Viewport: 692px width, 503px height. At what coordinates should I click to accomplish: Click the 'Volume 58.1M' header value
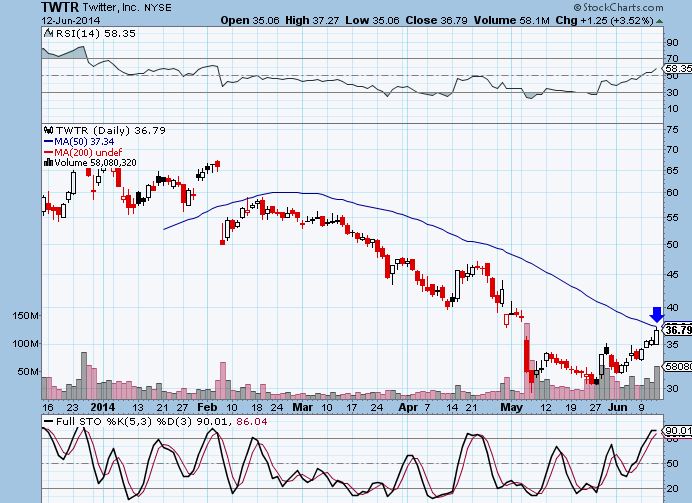tap(511, 20)
